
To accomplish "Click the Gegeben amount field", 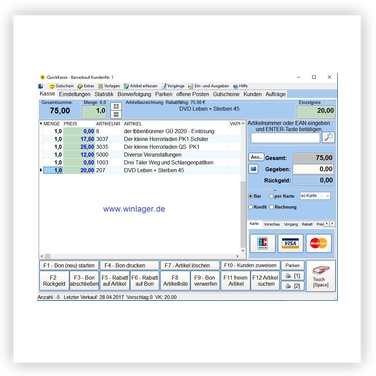I will 313,169.
